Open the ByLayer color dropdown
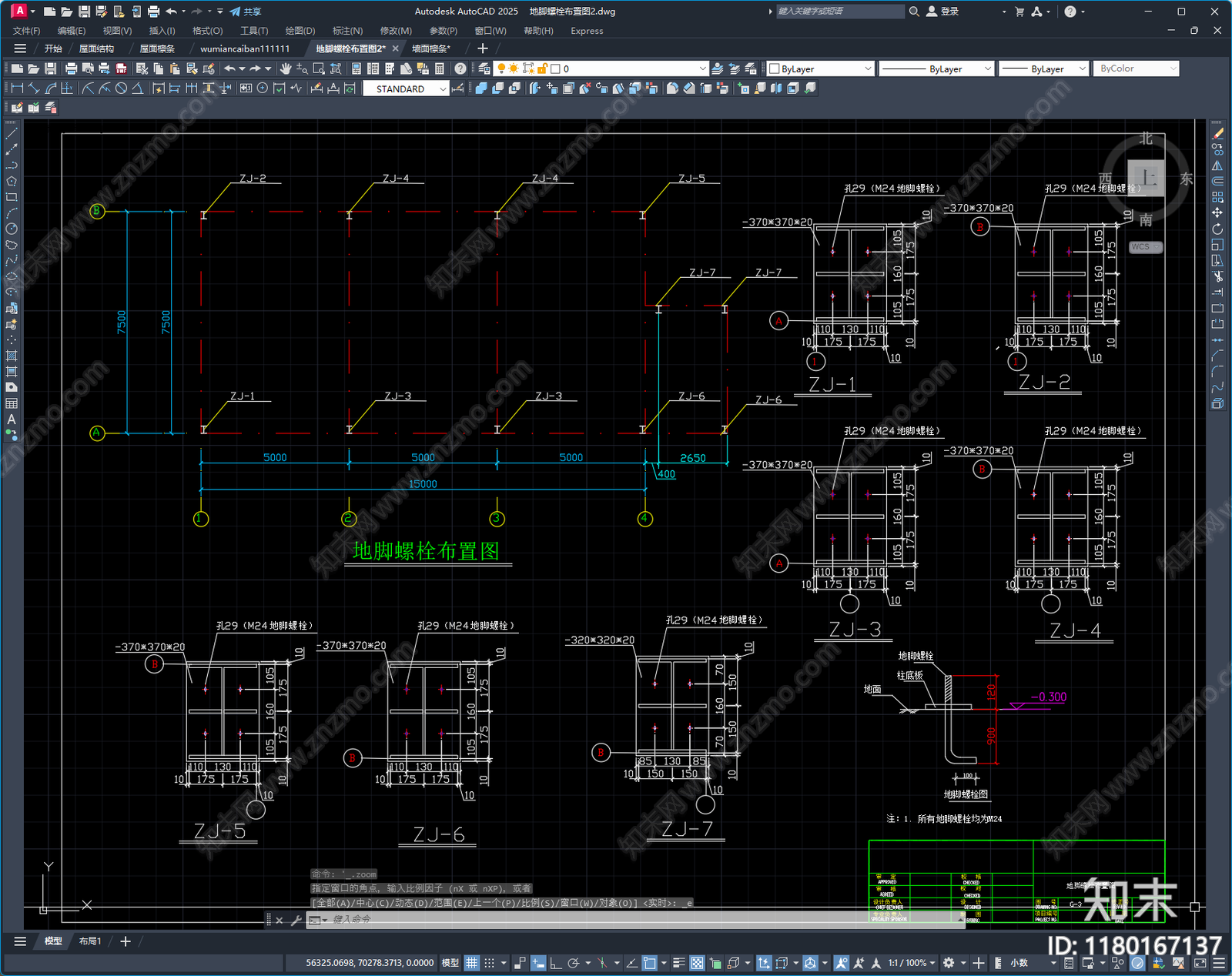 pos(821,69)
